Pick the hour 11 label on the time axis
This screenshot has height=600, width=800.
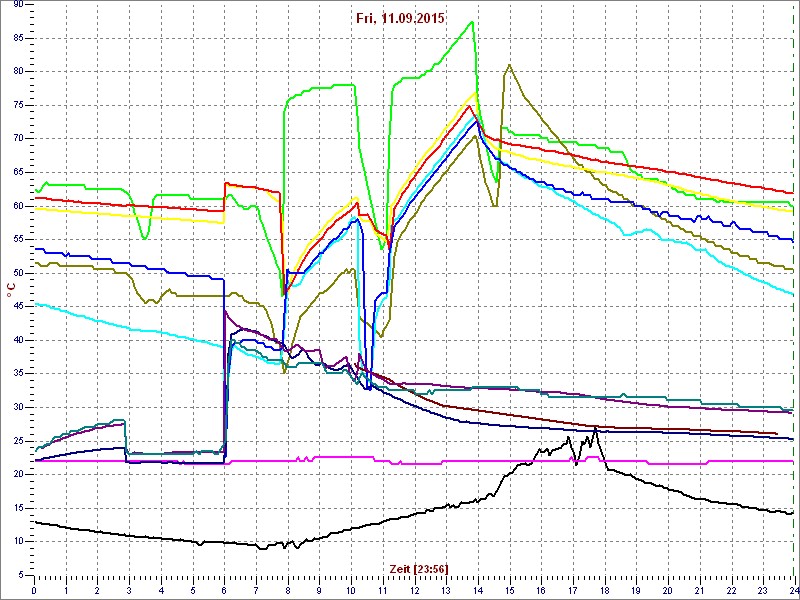pyautogui.click(x=383, y=588)
